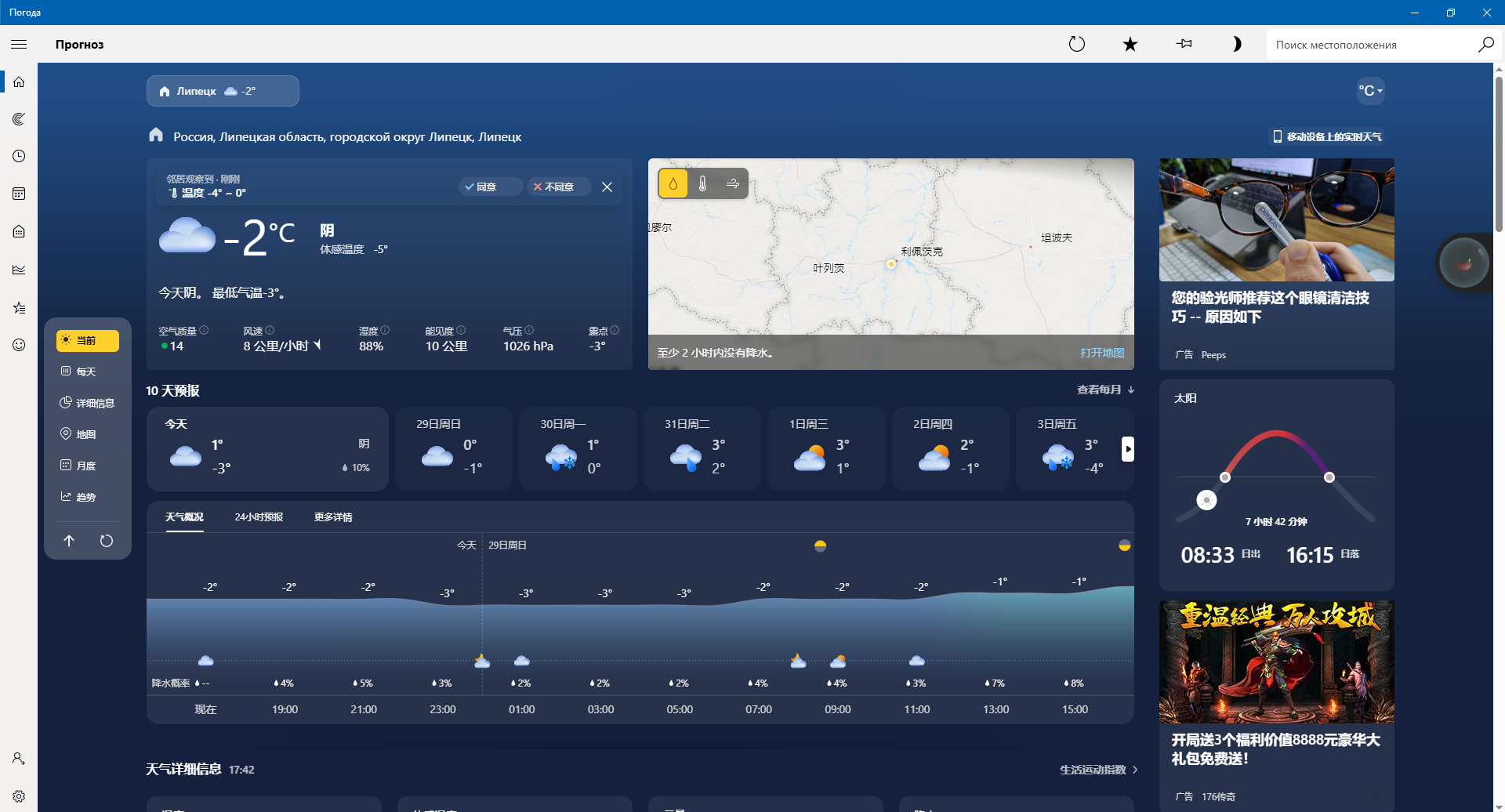Screen dimensions: 1505x812
Task: Dismiss the neighbor observation banner
Action: pos(607,187)
